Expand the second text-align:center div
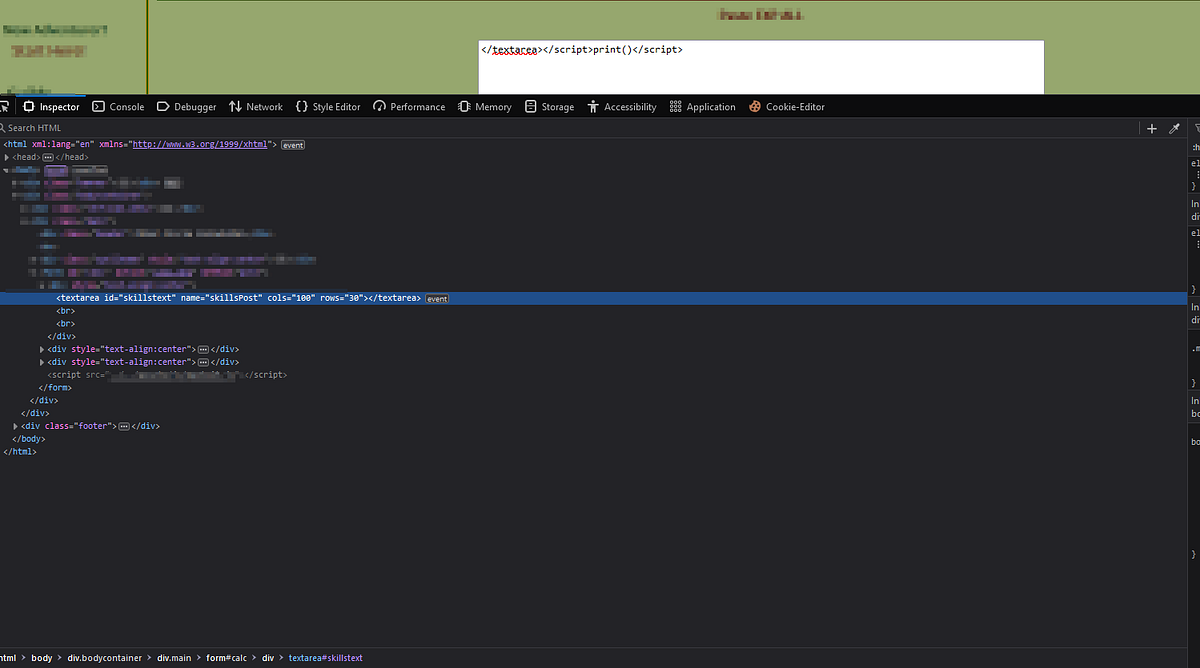 click(x=42, y=362)
